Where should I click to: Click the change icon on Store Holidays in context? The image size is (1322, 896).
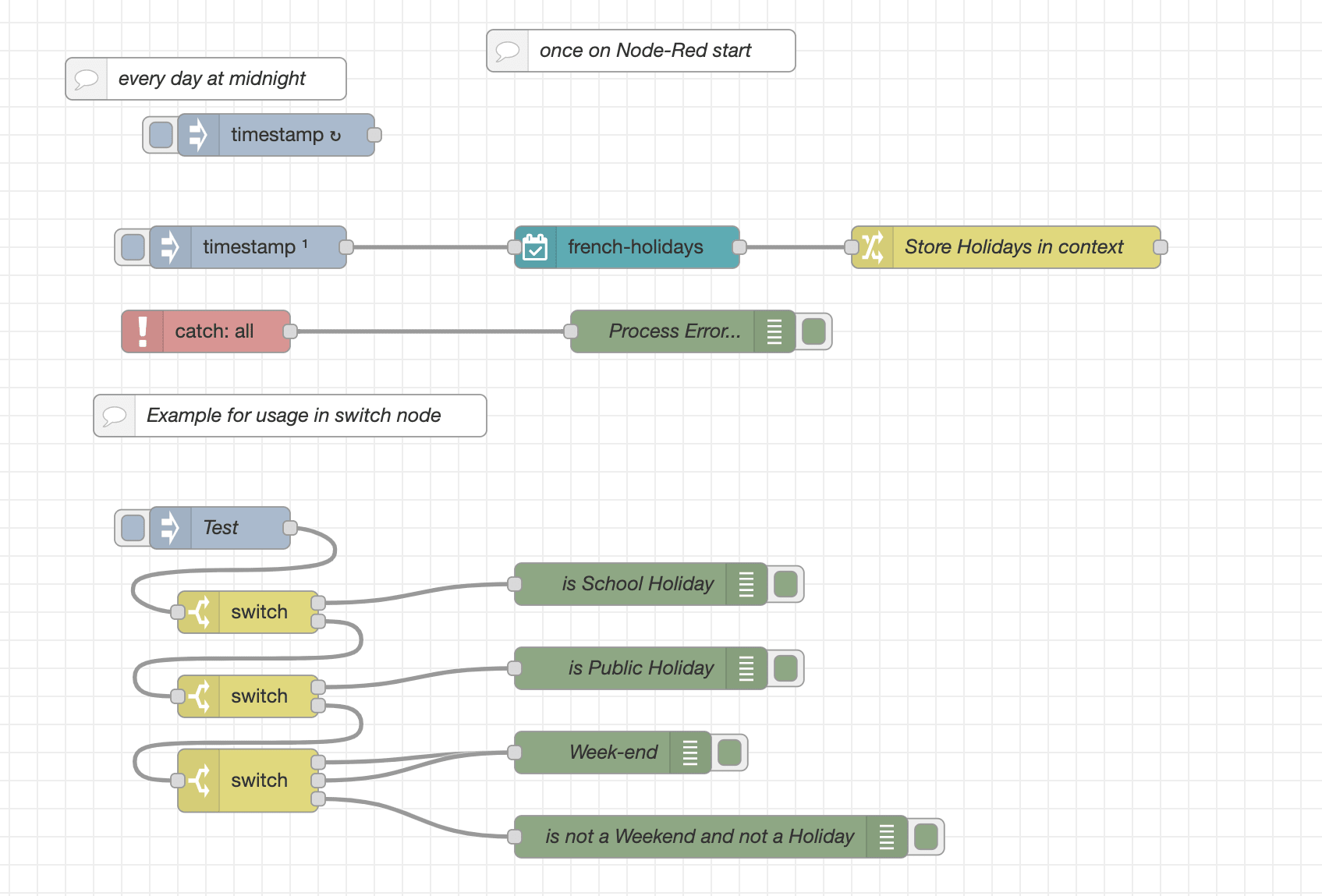click(874, 247)
